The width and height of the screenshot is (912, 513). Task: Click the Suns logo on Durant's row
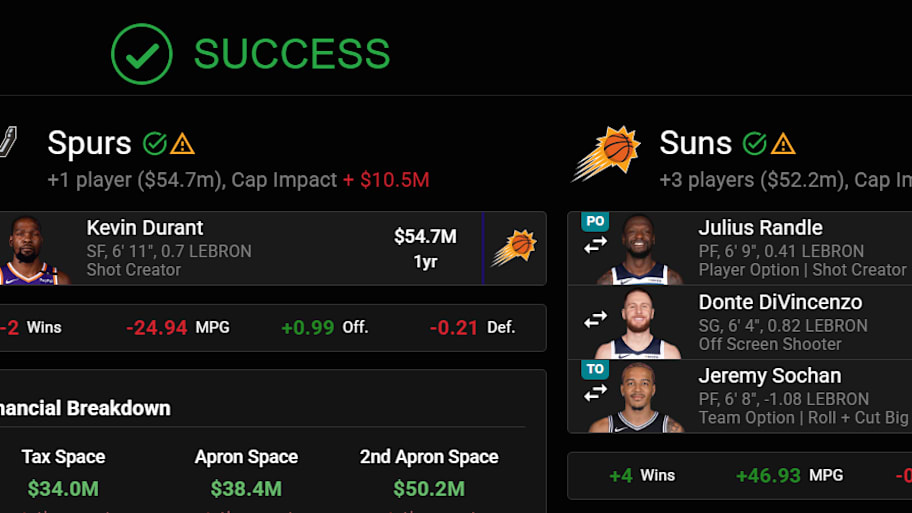click(514, 248)
